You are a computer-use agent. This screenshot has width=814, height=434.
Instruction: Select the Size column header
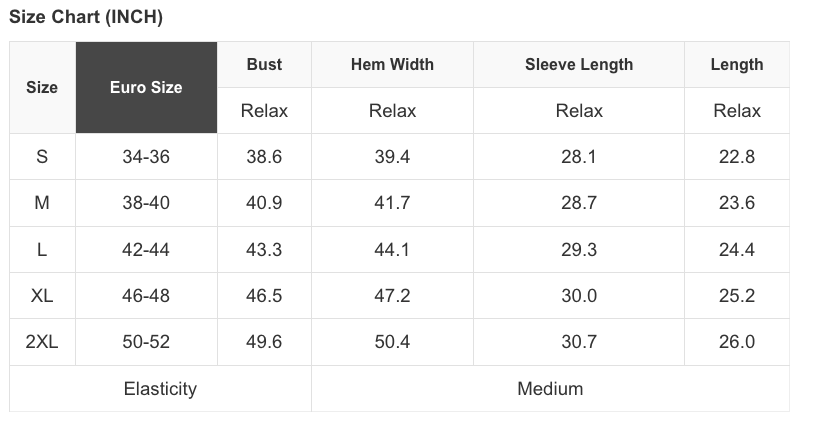pyautogui.click(x=42, y=87)
